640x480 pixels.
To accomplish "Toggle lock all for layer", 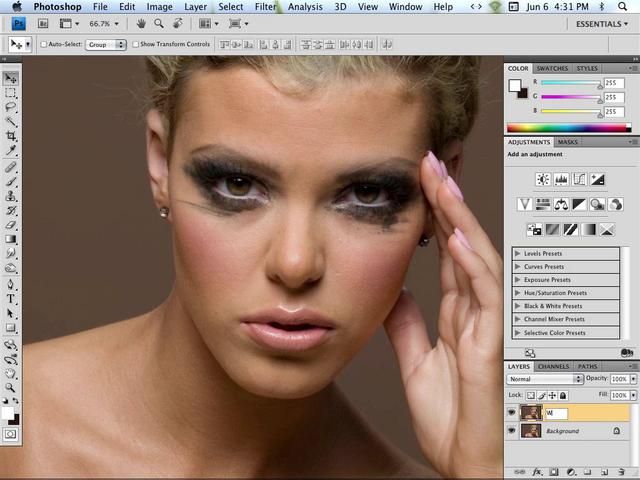I will (563, 395).
